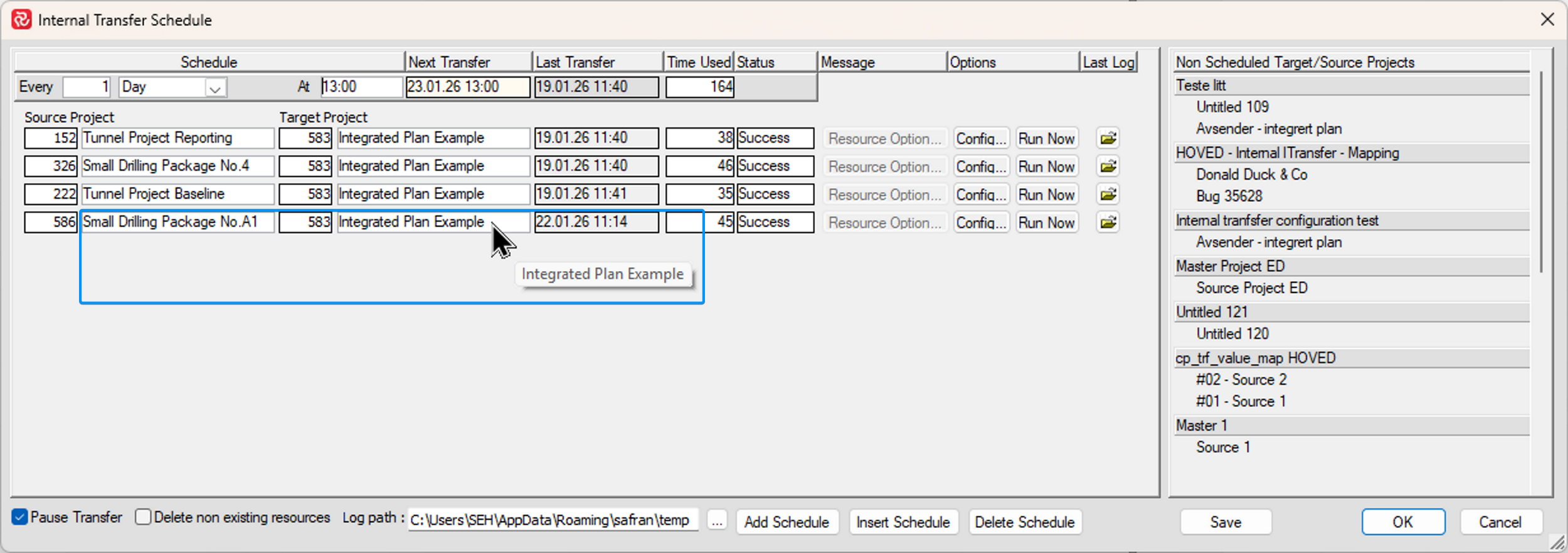Open last log for Small Drilling Package No.A1
The height and width of the screenshot is (553, 1568).
click(1108, 222)
